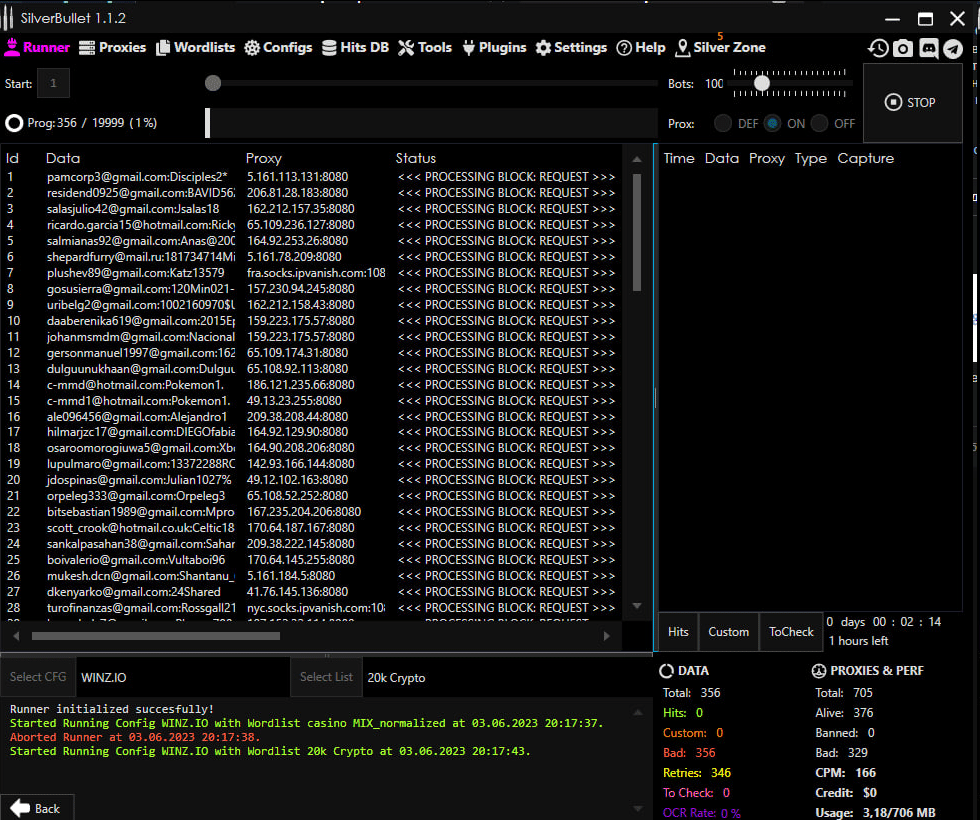Image resolution: width=980 pixels, height=820 pixels.
Task: Go to the Configs section
Action: 278,47
